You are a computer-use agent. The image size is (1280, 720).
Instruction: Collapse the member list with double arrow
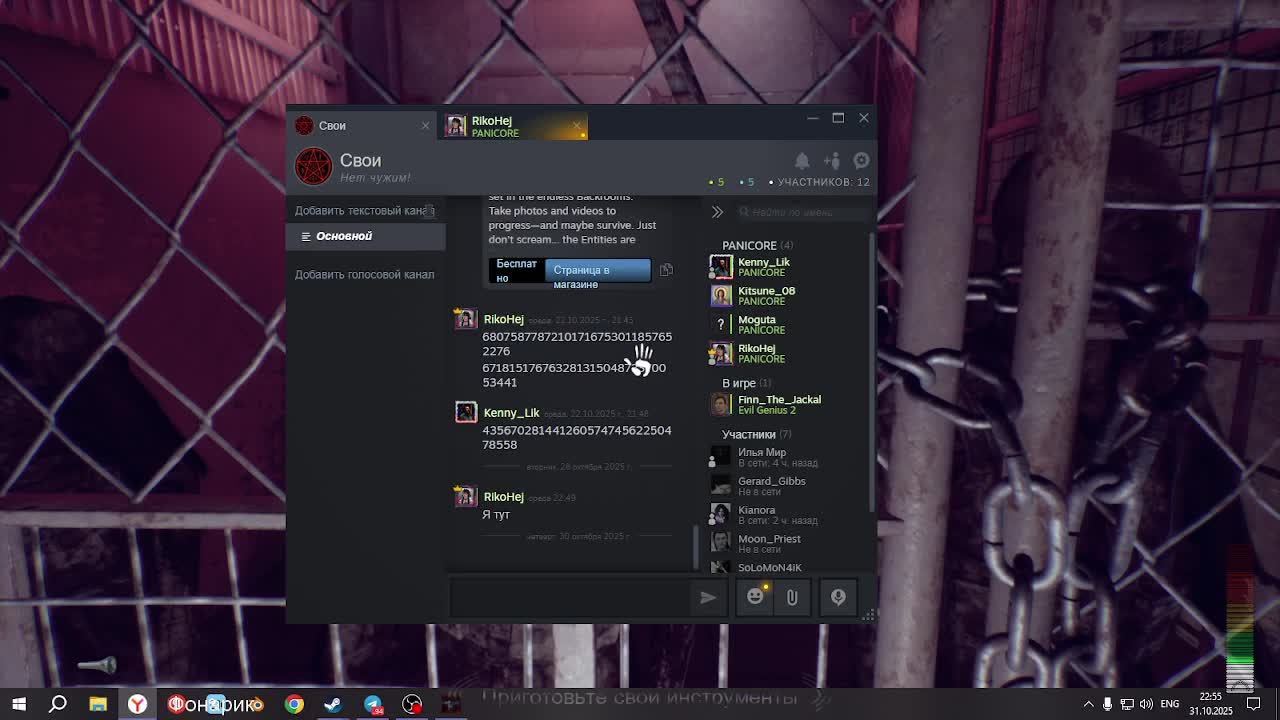[717, 212]
